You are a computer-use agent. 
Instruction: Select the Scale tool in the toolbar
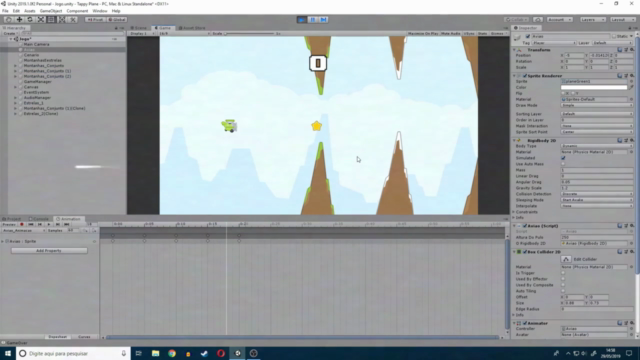[40, 20]
